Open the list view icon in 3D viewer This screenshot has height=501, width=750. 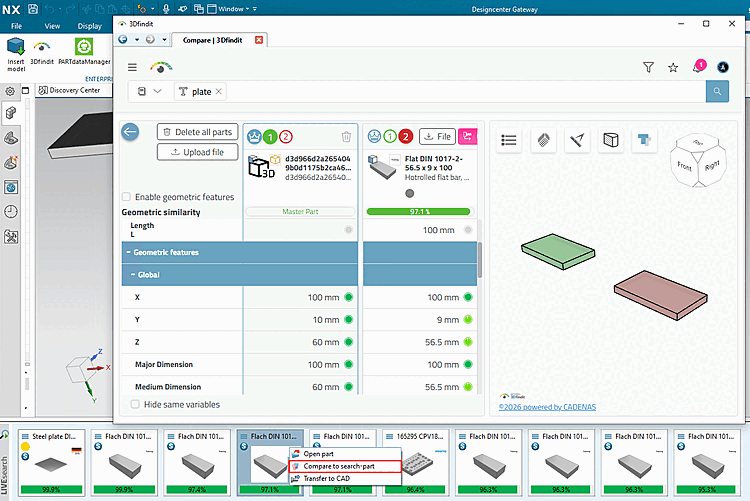(508, 140)
